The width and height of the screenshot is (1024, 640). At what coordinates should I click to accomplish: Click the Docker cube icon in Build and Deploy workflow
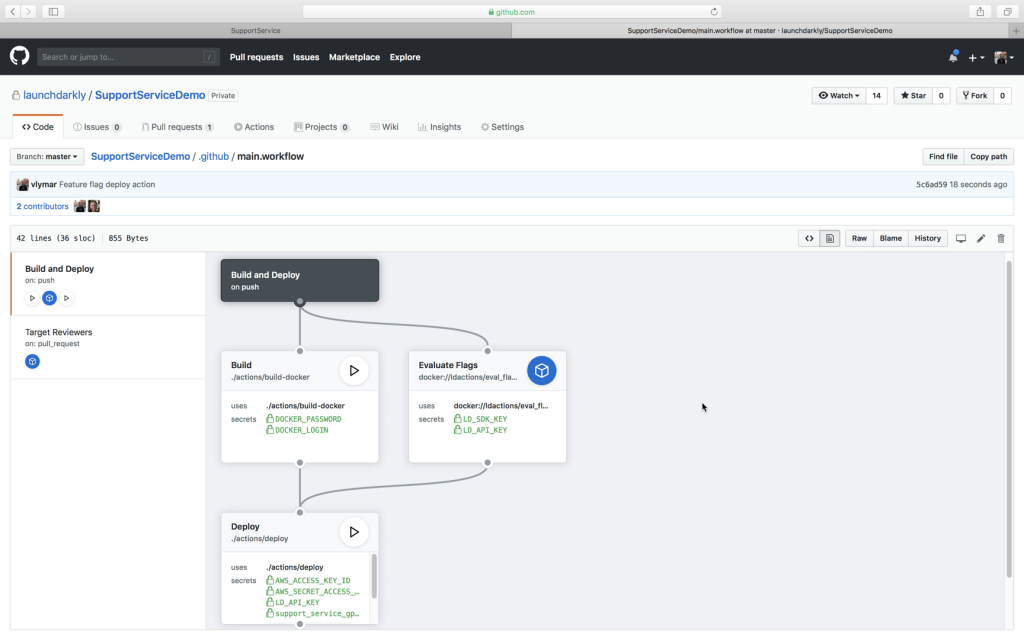pyautogui.click(x=48, y=297)
